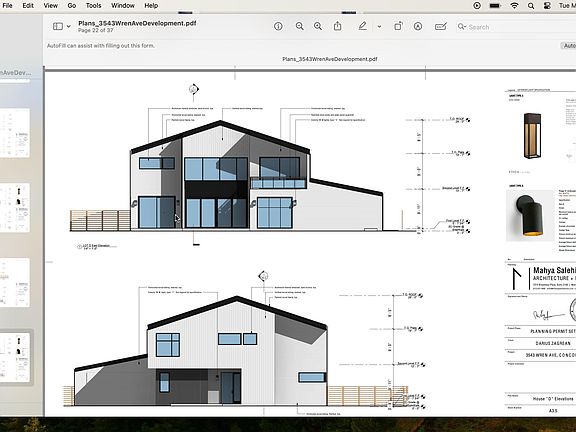Open Spotlight search in menu bar
This screenshot has height=432, width=576.
click(531, 6)
